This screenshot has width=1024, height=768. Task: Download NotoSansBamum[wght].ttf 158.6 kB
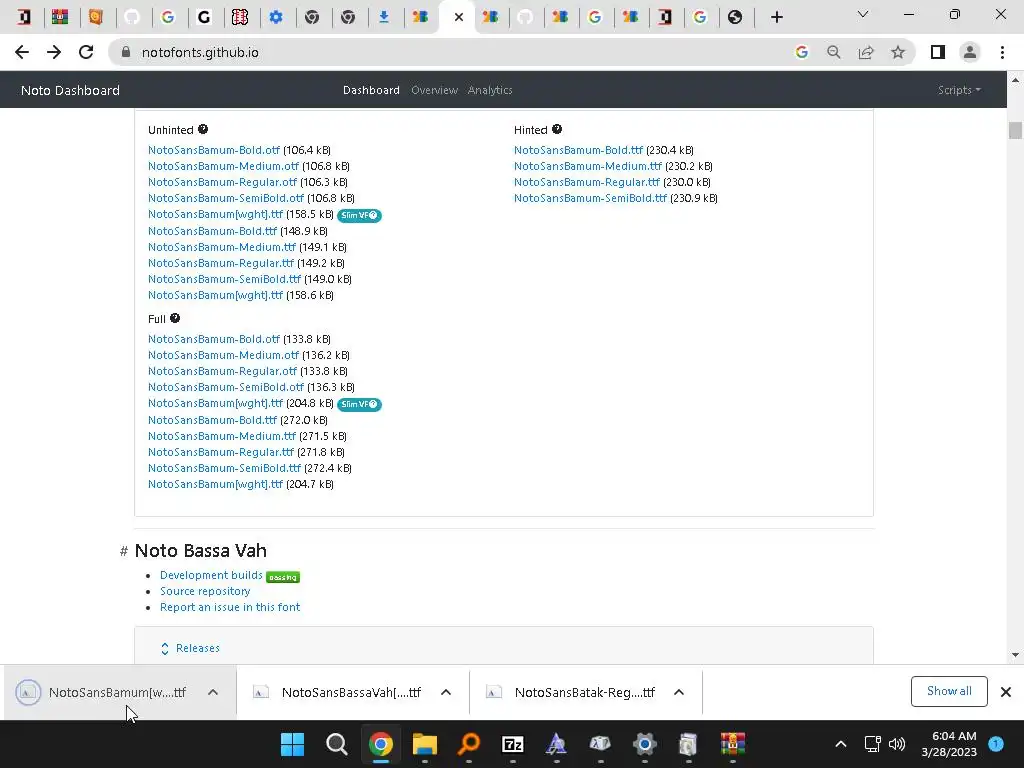[215, 295]
